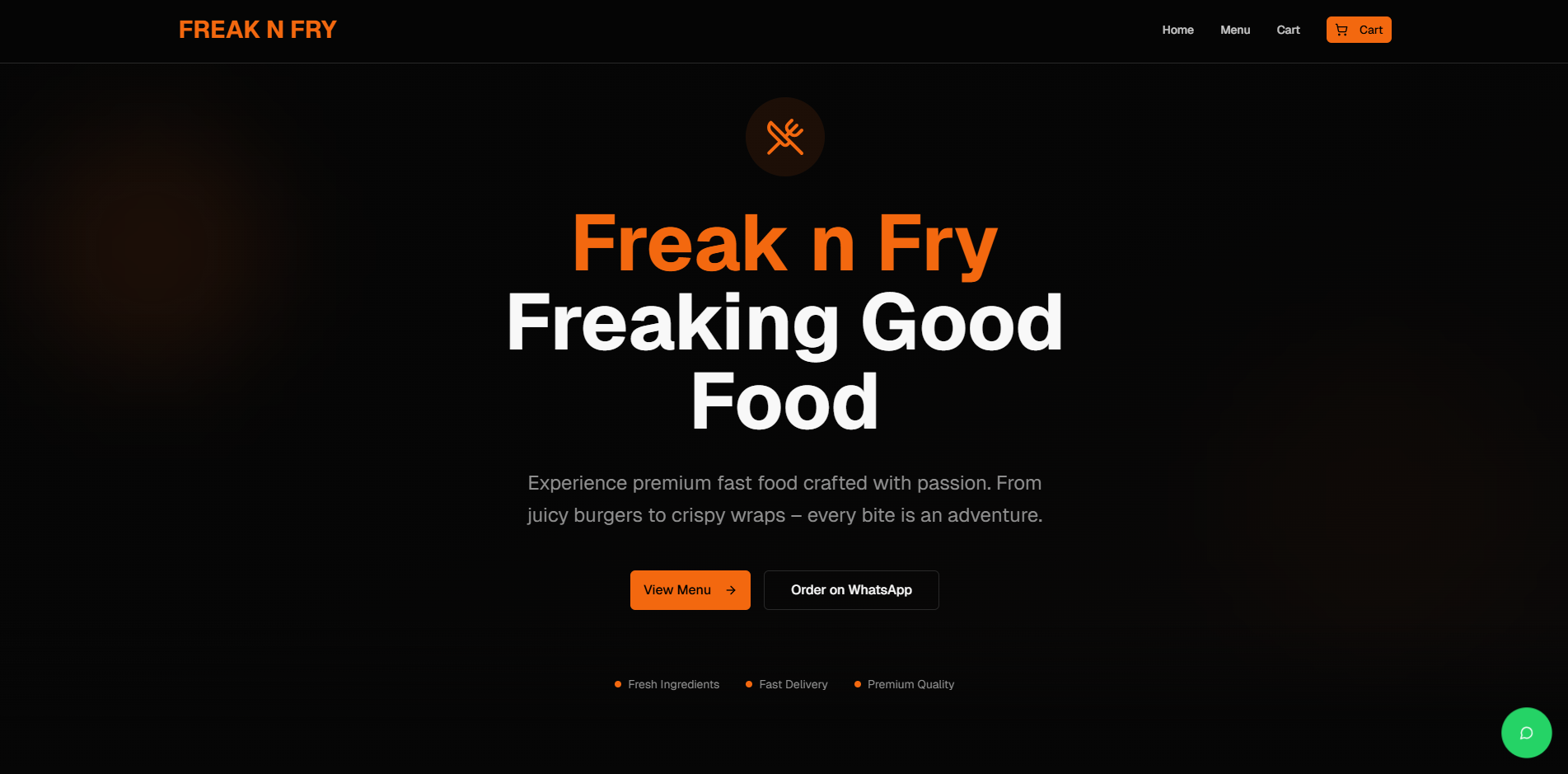Click the orange Freak n Fry heading
This screenshot has height=774, width=1568.
785,243
